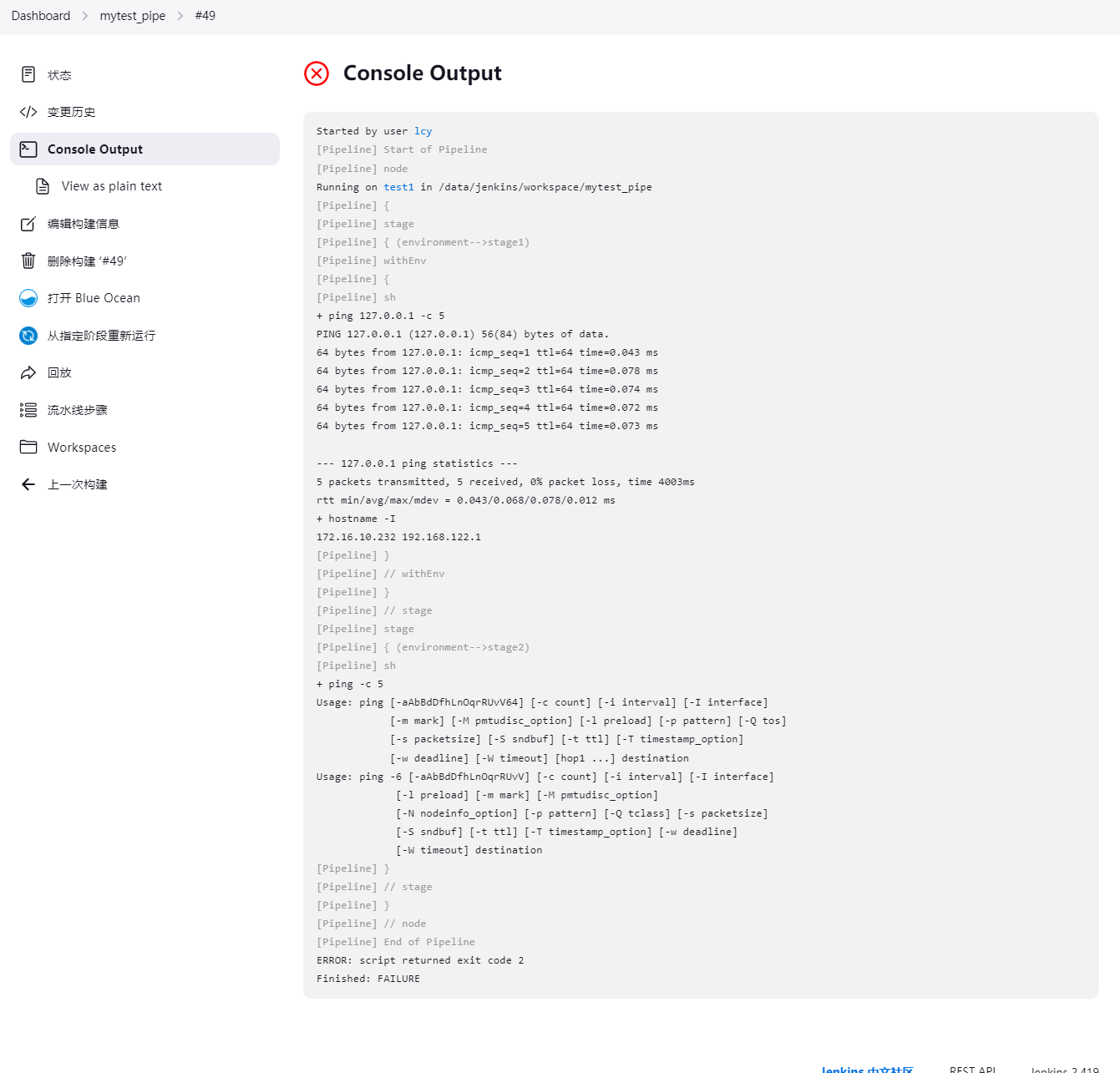Open the test1 node link

[x=398, y=187]
